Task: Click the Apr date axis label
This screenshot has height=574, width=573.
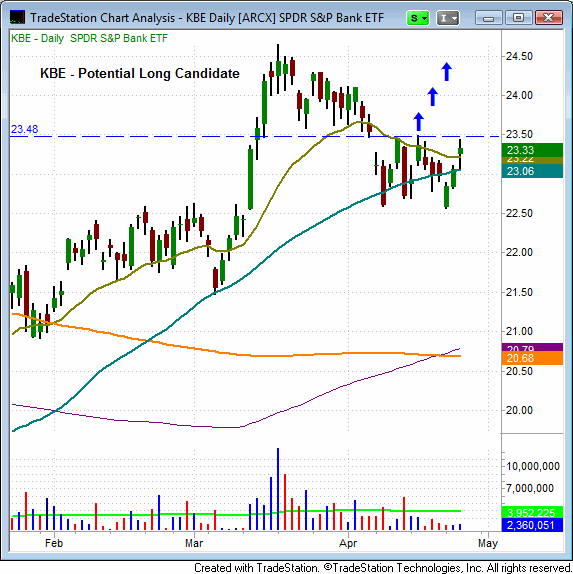Action: 348,543
